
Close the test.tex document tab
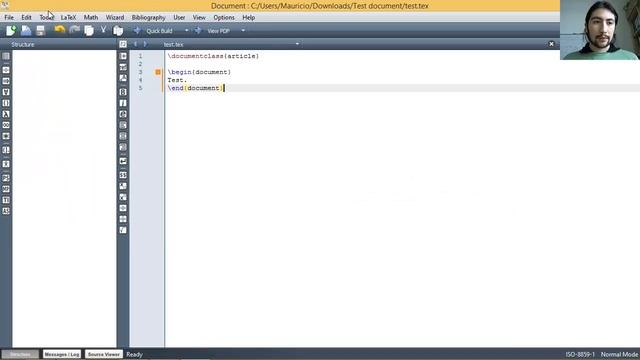pos(551,44)
